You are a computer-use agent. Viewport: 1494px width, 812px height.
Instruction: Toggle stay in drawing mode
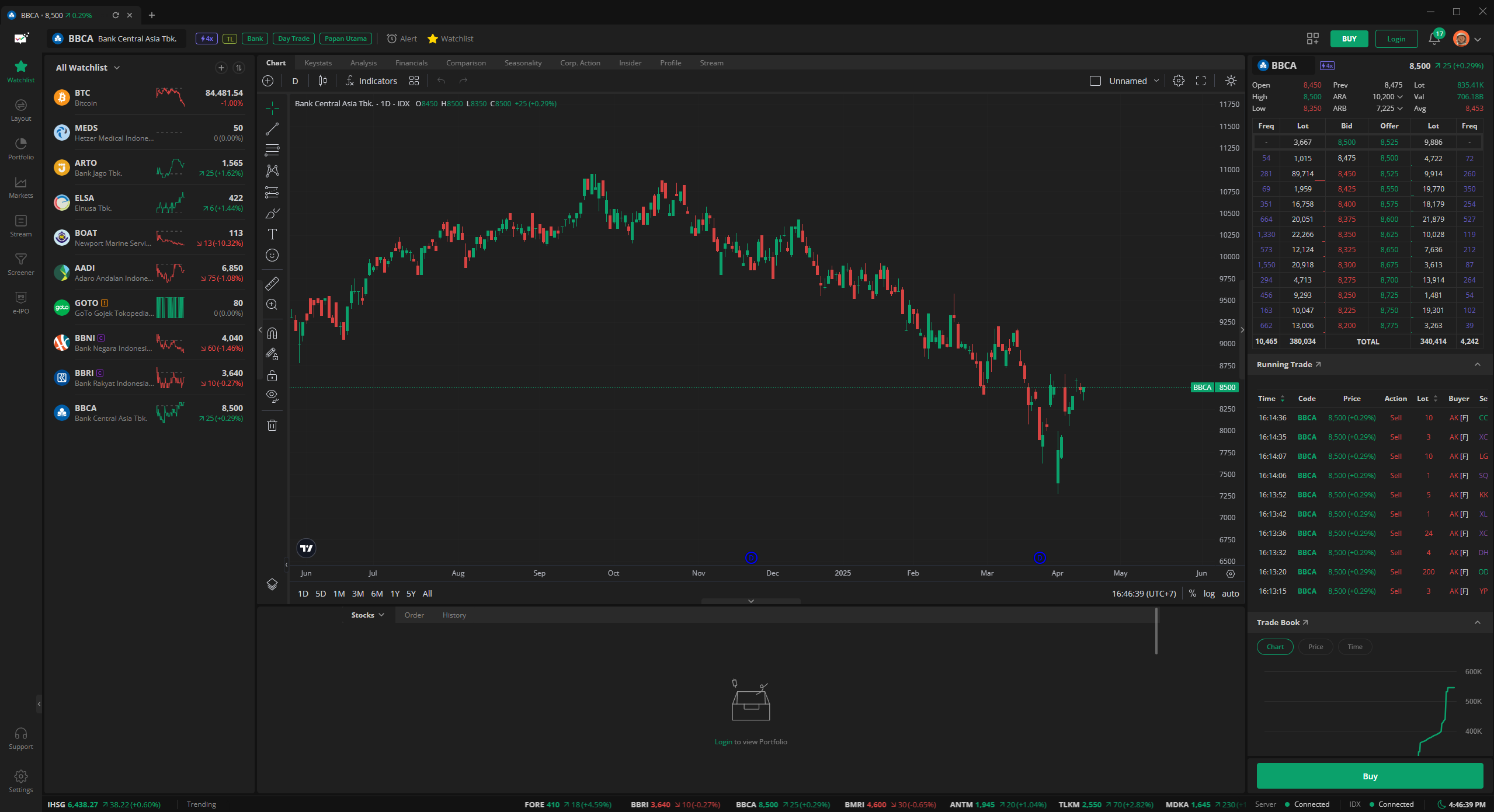[x=272, y=354]
